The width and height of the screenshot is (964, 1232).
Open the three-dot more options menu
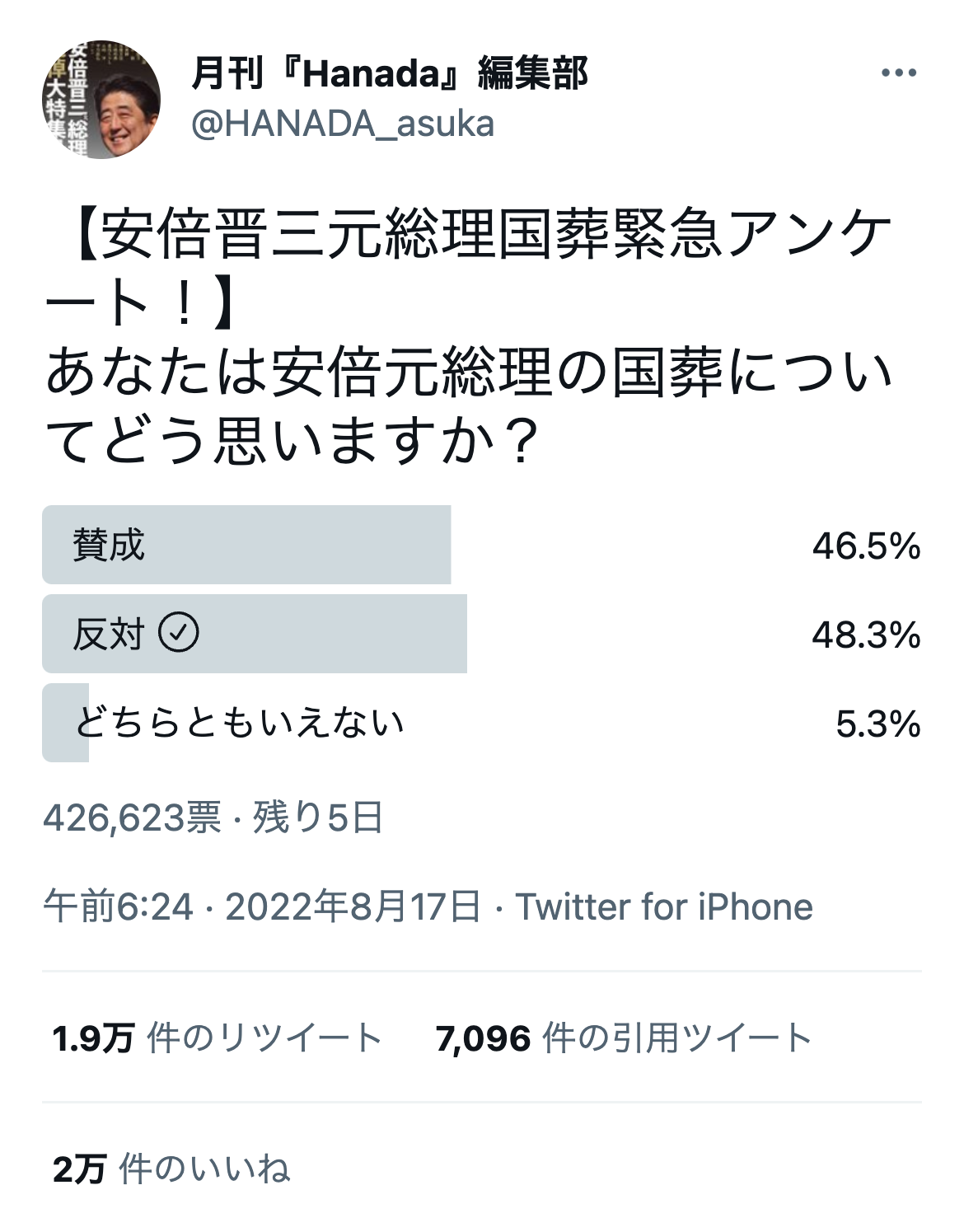coord(899,73)
